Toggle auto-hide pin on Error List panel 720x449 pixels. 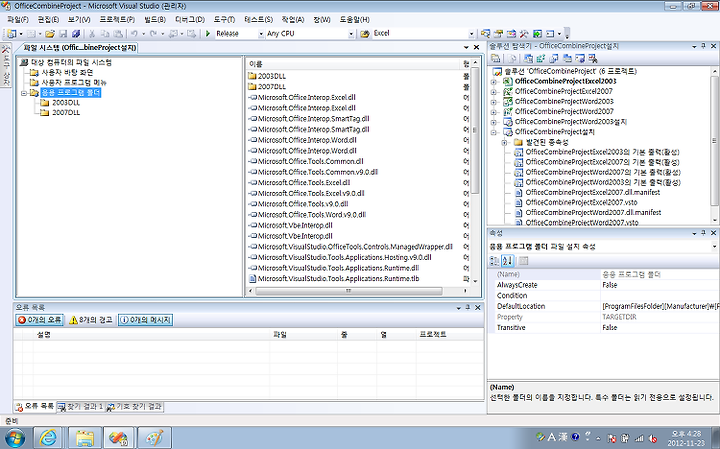(x=467, y=308)
